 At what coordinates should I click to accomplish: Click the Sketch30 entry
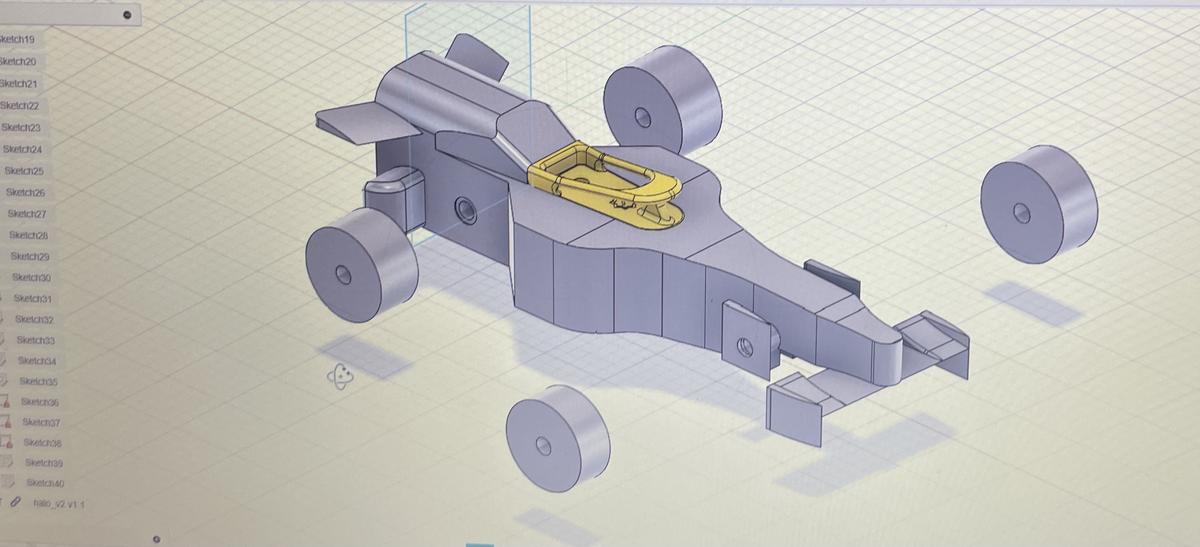click(x=32, y=278)
